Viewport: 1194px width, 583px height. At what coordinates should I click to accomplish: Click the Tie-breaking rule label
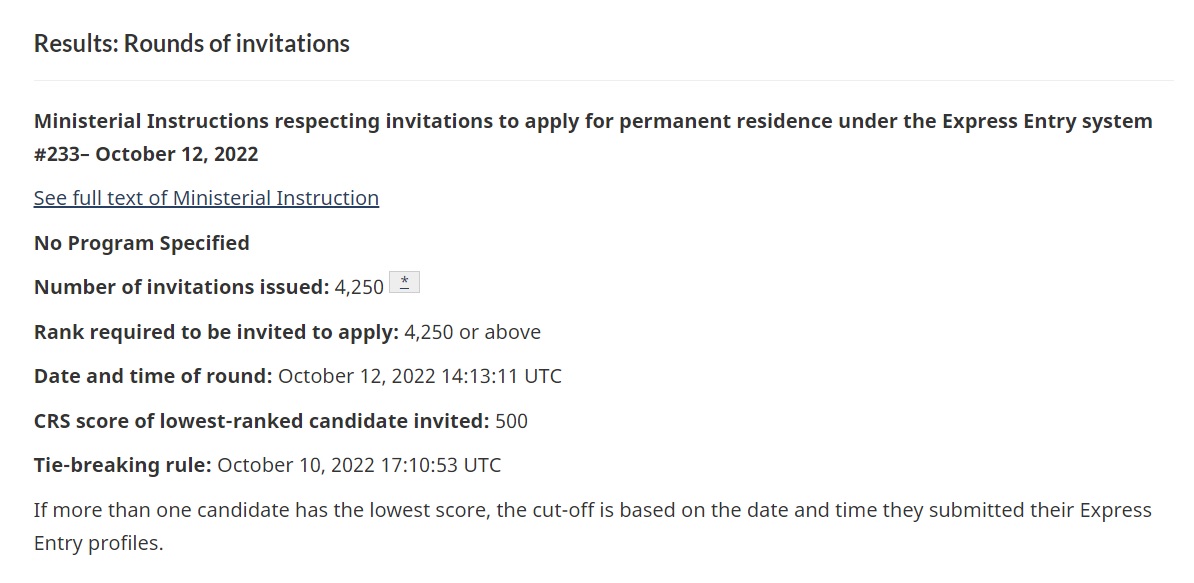coord(123,465)
